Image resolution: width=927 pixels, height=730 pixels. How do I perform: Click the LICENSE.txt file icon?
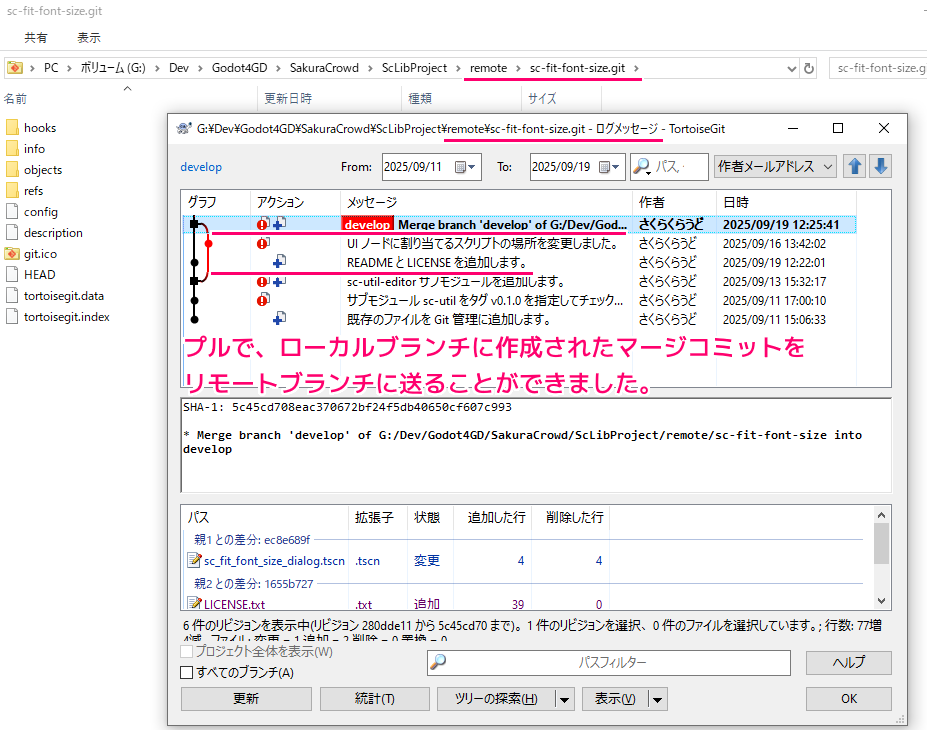[x=194, y=604]
